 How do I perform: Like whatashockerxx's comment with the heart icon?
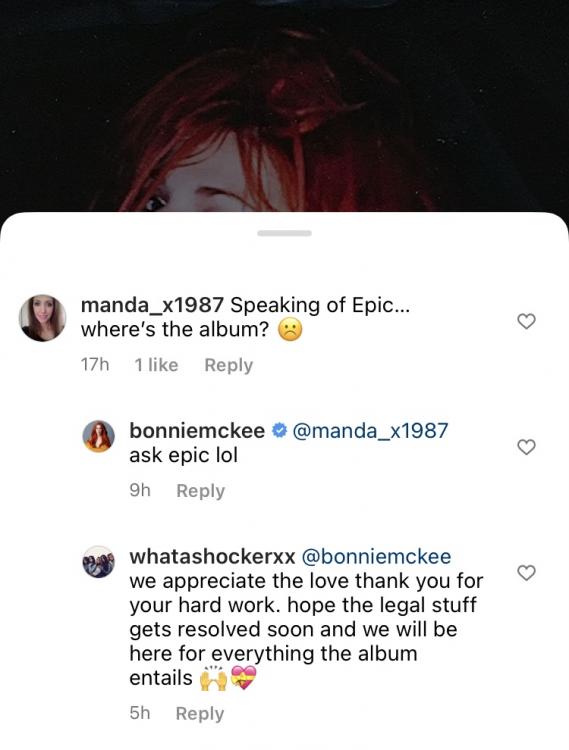[526, 573]
